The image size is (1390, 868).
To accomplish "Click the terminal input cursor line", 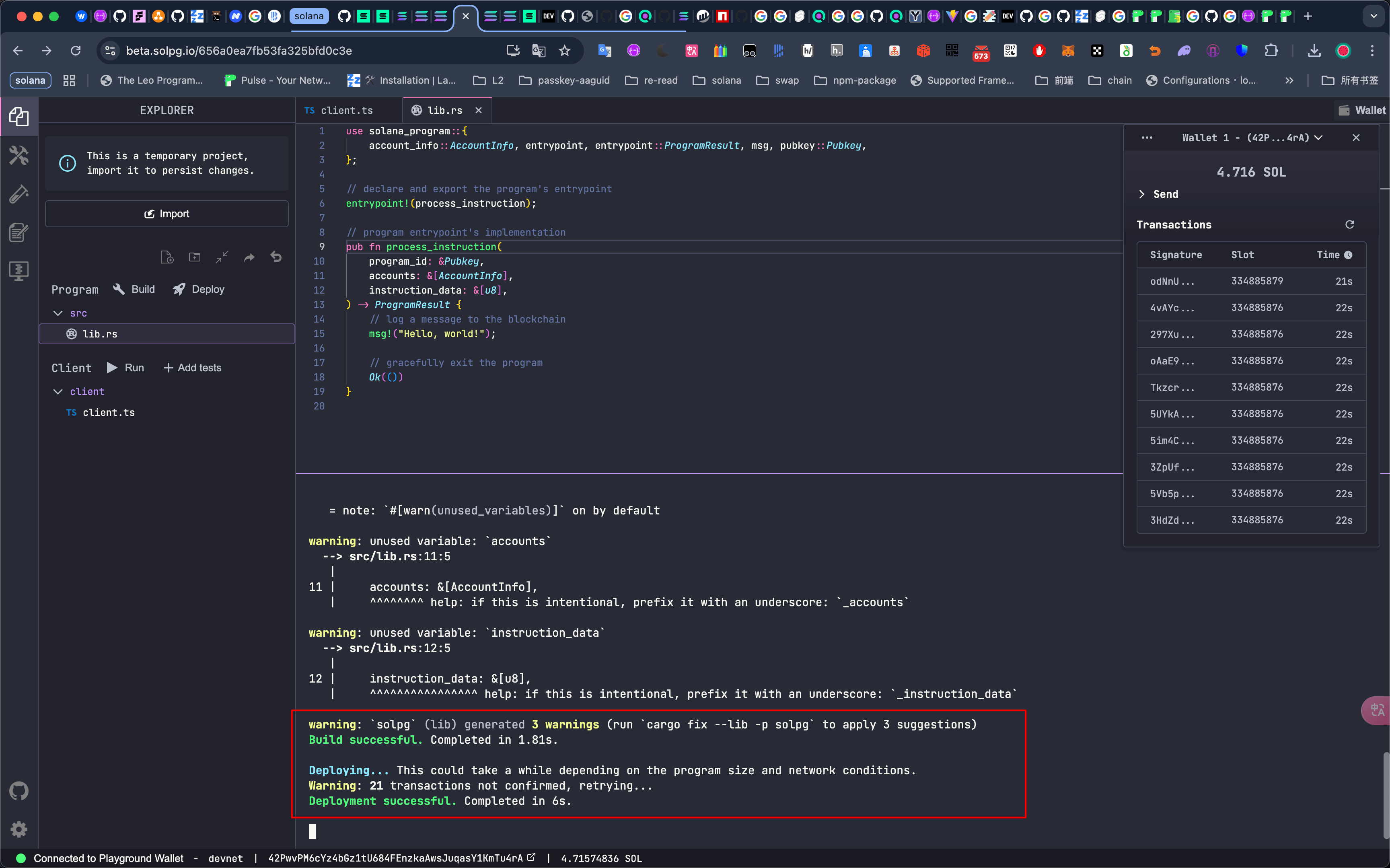I will pyautogui.click(x=312, y=831).
